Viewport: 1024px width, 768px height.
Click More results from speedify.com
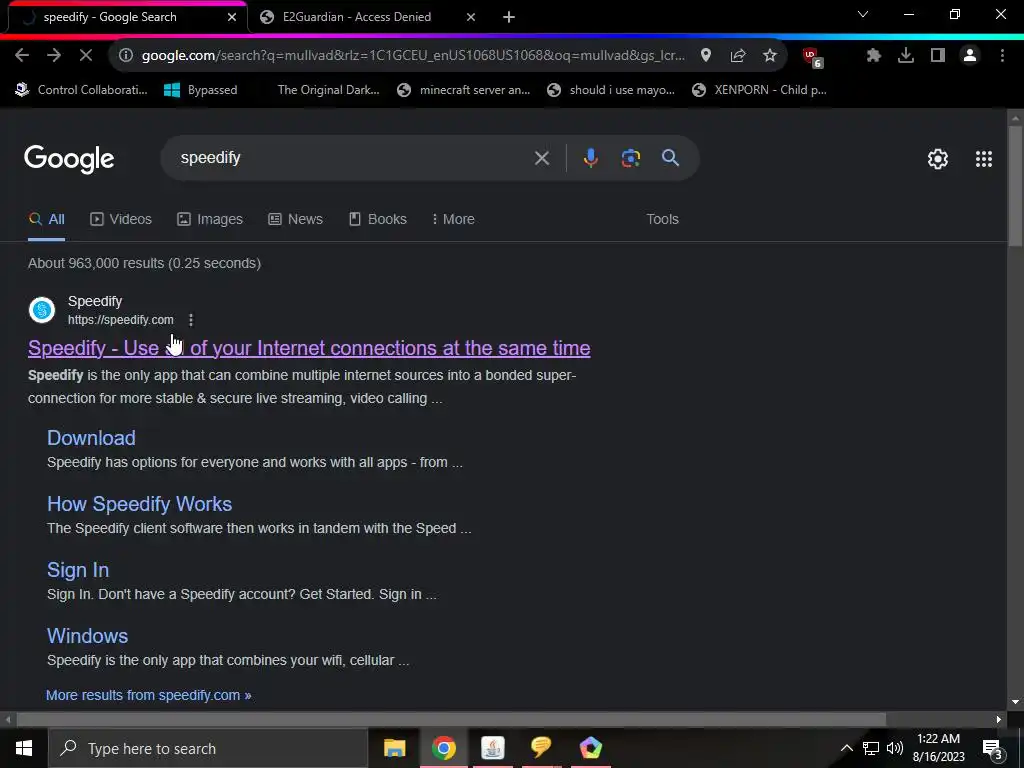click(148, 695)
